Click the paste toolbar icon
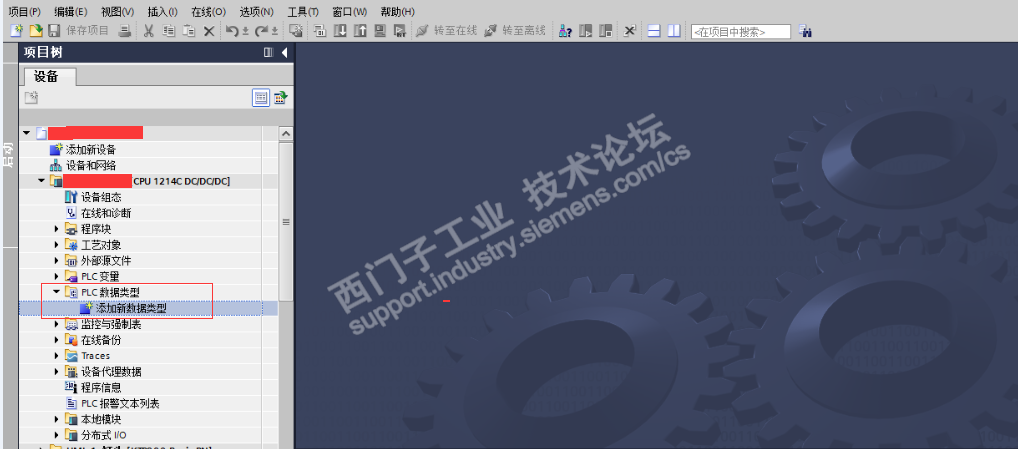1018x449 pixels. 189,30
